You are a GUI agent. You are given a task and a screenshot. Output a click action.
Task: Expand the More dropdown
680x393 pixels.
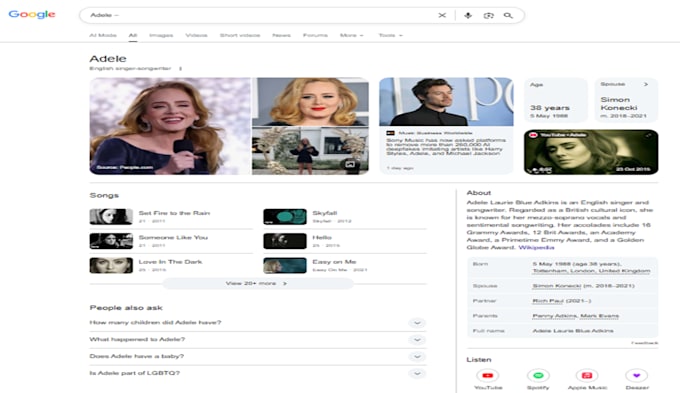(352, 35)
